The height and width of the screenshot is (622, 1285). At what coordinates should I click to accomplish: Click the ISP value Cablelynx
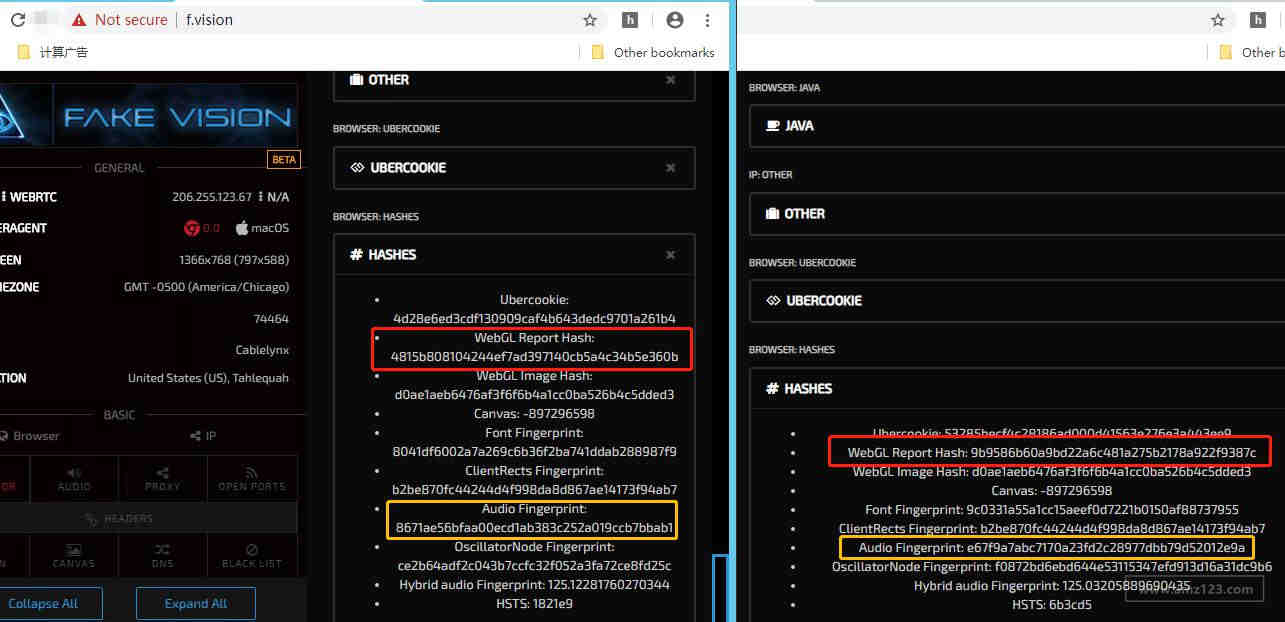(261, 350)
